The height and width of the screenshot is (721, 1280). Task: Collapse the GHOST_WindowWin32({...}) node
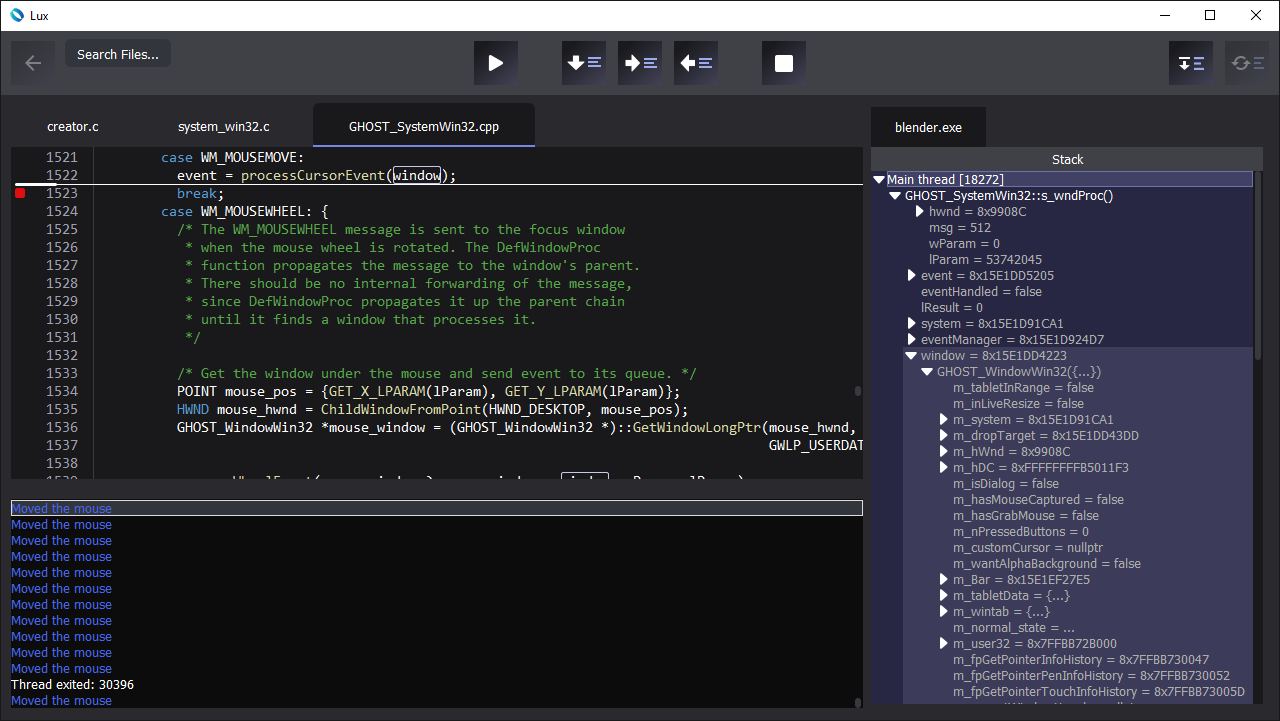click(x=927, y=372)
